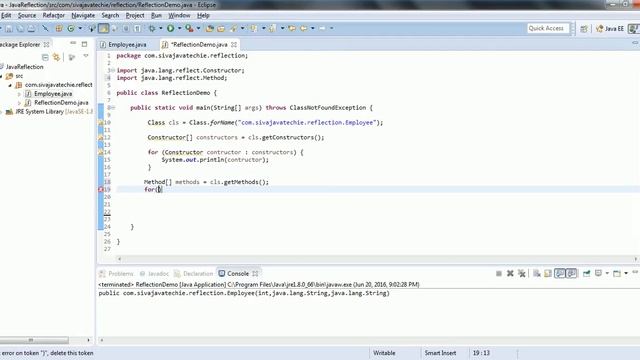The width and height of the screenshot is (640, 360).
Task: Switch to the Problems tab
Action: (x=117, y=273)
